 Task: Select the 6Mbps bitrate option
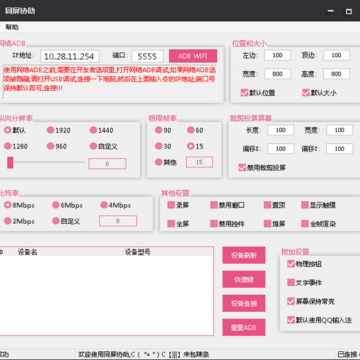56,205
